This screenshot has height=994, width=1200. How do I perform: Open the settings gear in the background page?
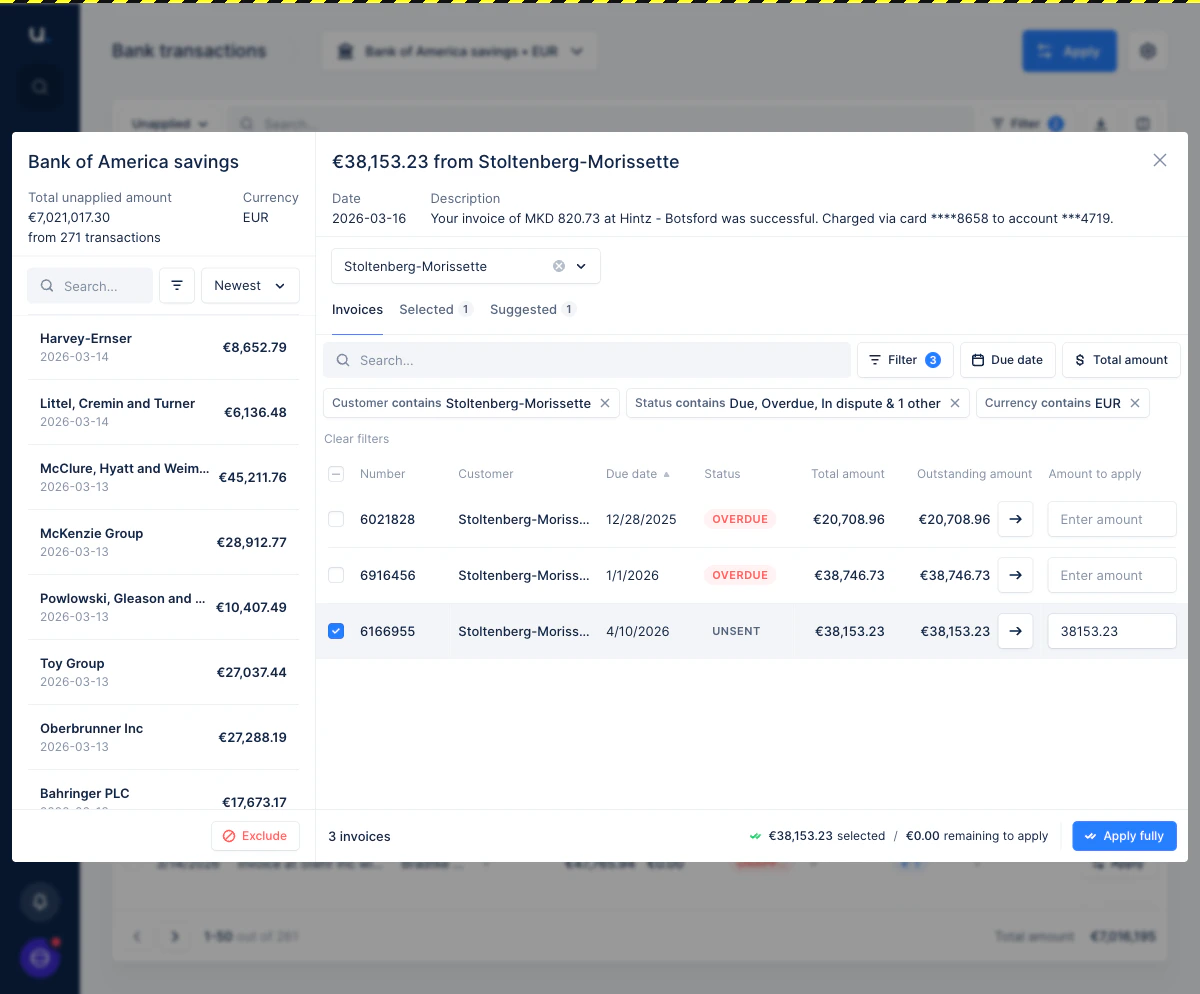[1148, 51]
